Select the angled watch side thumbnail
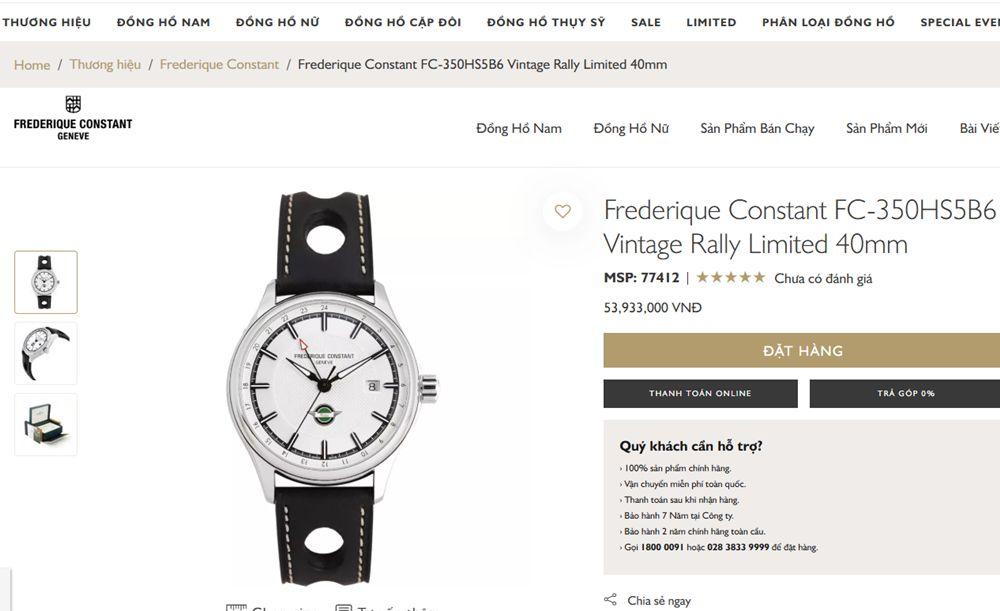The image size is (1000, 611). pyautogui.click(x=46, y=353)
